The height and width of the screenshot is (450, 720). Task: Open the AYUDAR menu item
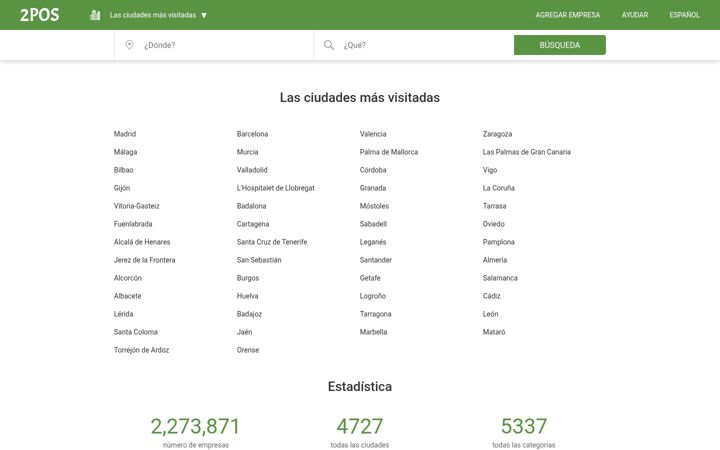pos(635,15)
